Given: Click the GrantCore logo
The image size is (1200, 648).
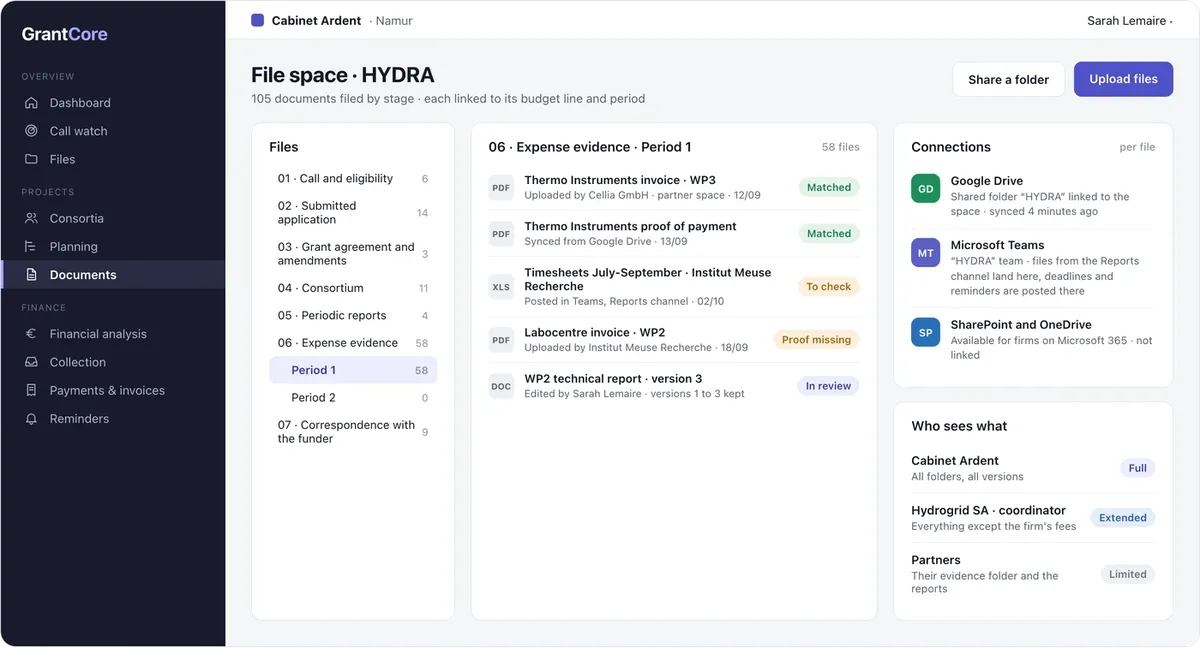Looking at the screenshot, I should point(65,34).
